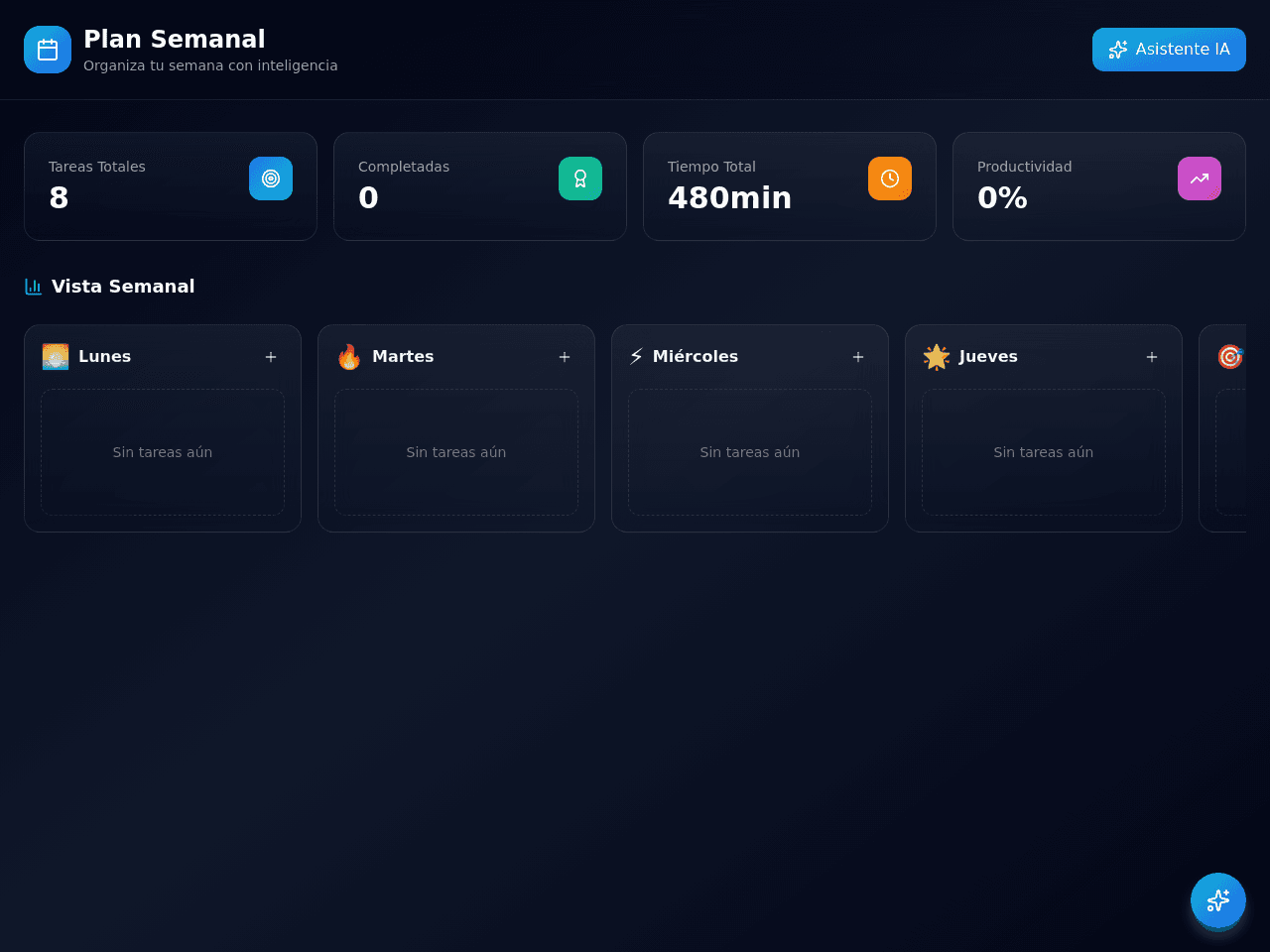Click the Lunes day name

pyautogui.click(x=105, y=357)
